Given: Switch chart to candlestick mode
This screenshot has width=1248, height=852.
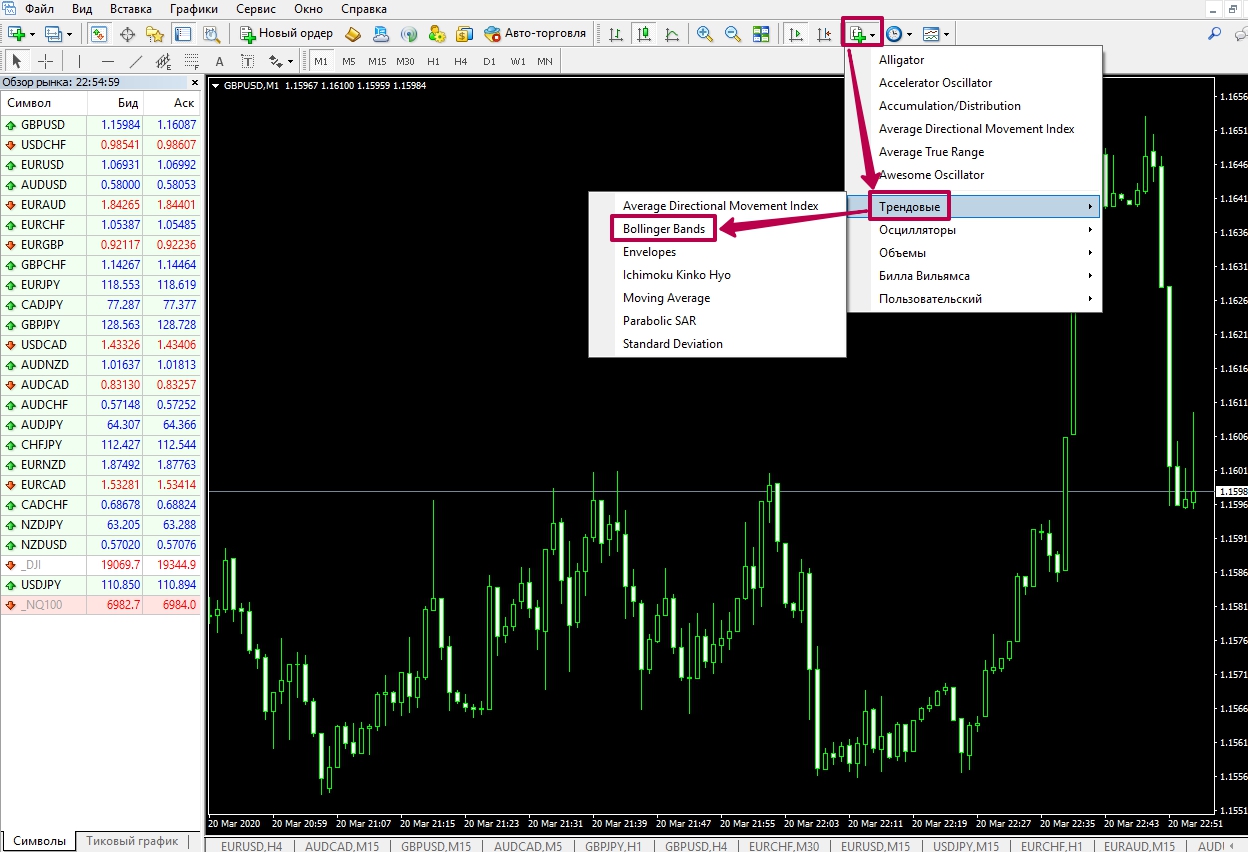Looking at the screenshot, I should 644,33.
